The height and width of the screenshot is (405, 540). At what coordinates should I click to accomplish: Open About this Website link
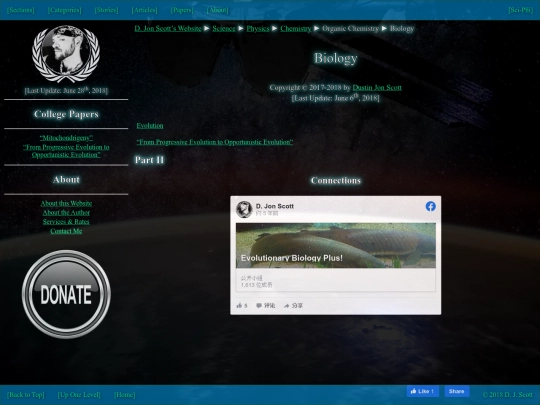pyautogui.click(x=66, y=203)
